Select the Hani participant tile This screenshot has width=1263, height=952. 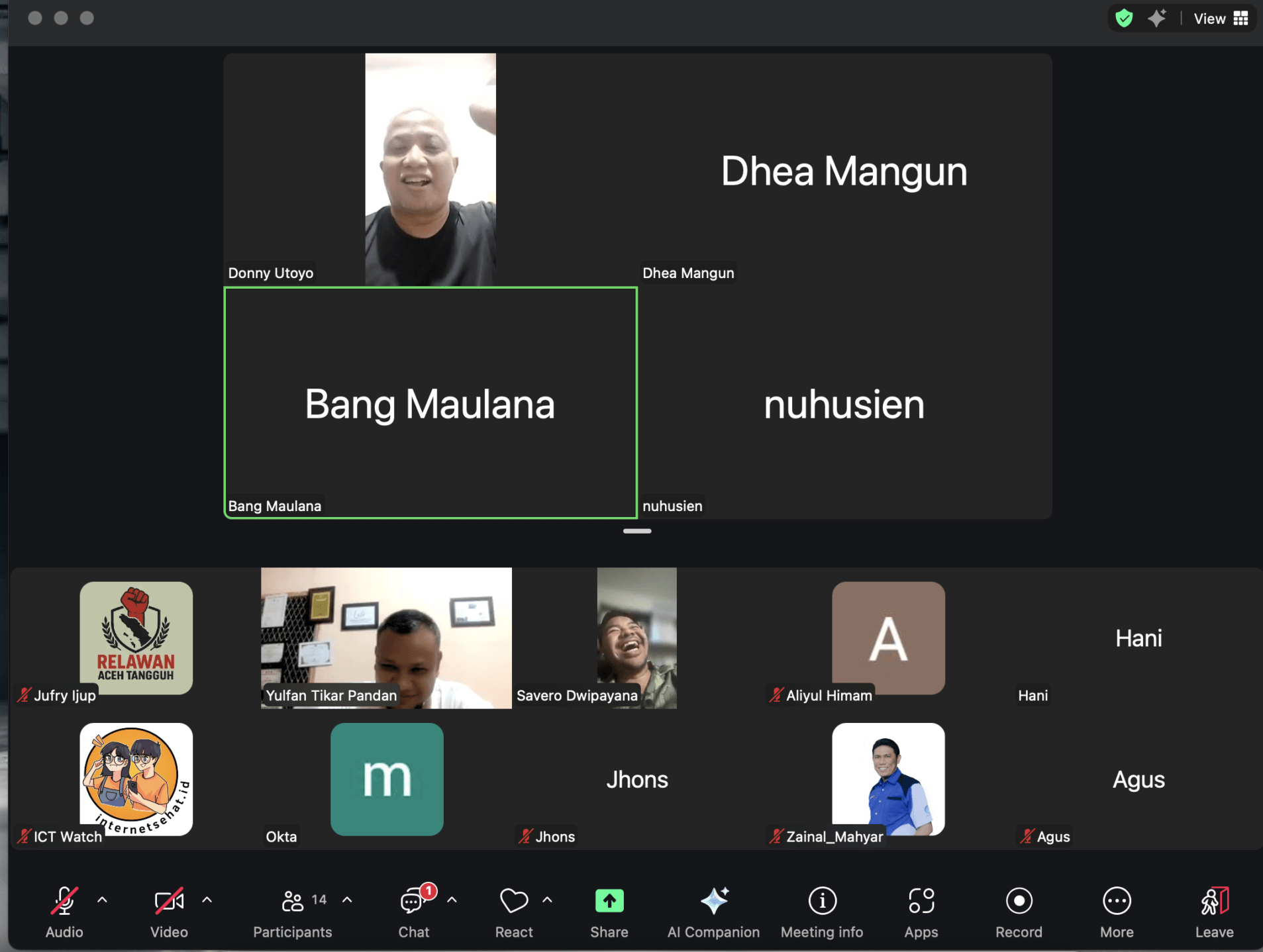[x=1138, y=638]
